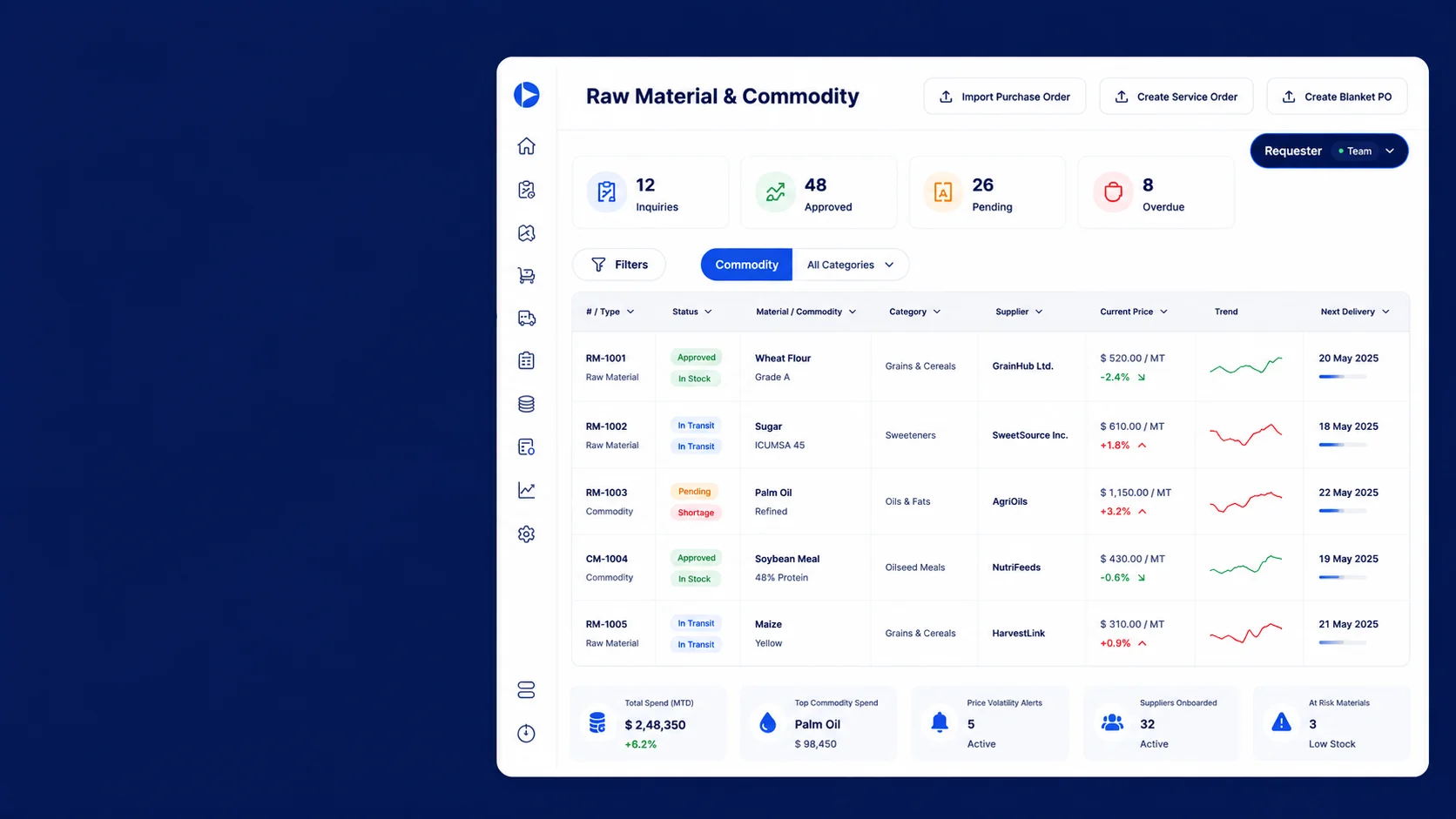Select the database stack sidebar icon
Viewport: 1456px width, 819px height.
tap(526, 404)
